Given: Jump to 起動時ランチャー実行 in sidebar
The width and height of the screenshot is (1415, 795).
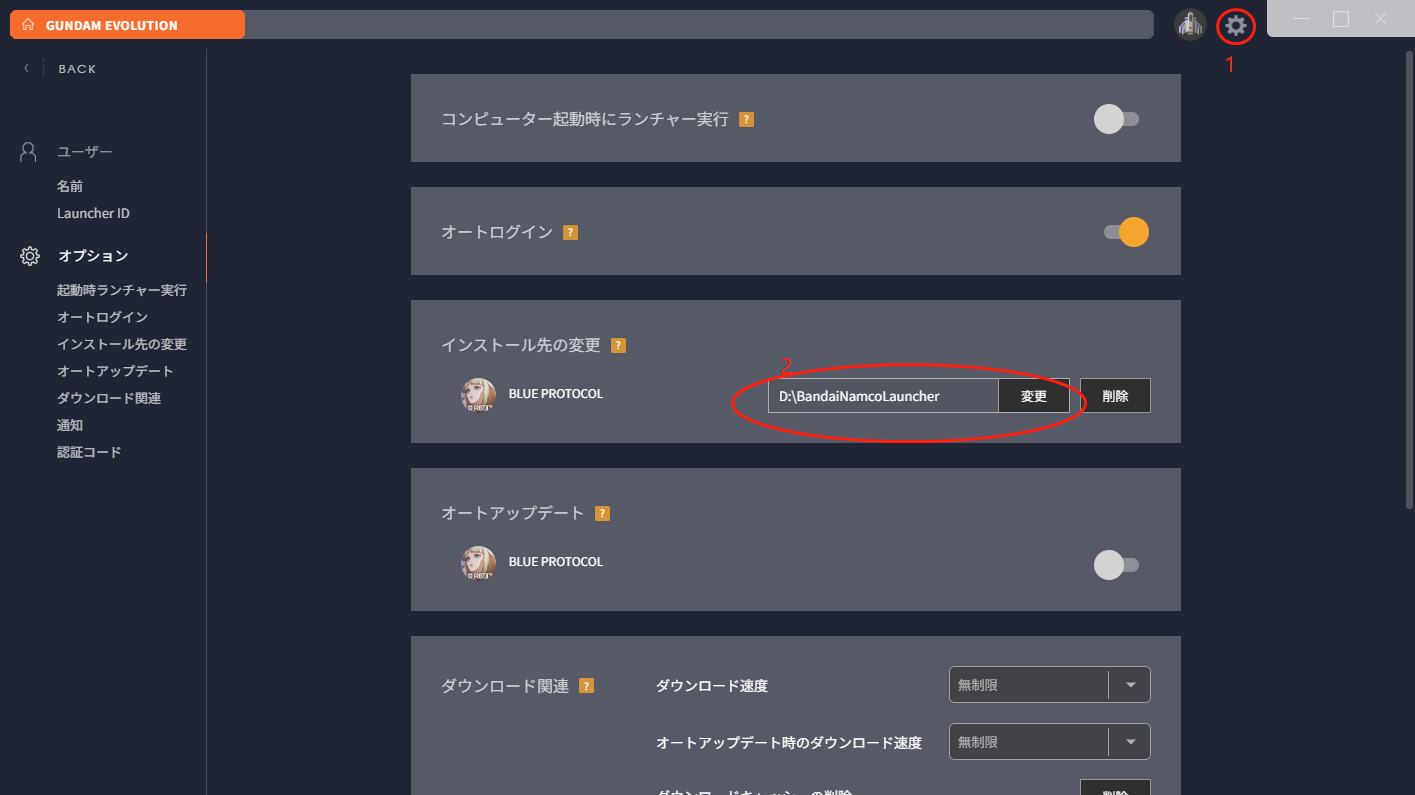Looking at the screenshot, I should pyautogui.click(x=122, y=291).
